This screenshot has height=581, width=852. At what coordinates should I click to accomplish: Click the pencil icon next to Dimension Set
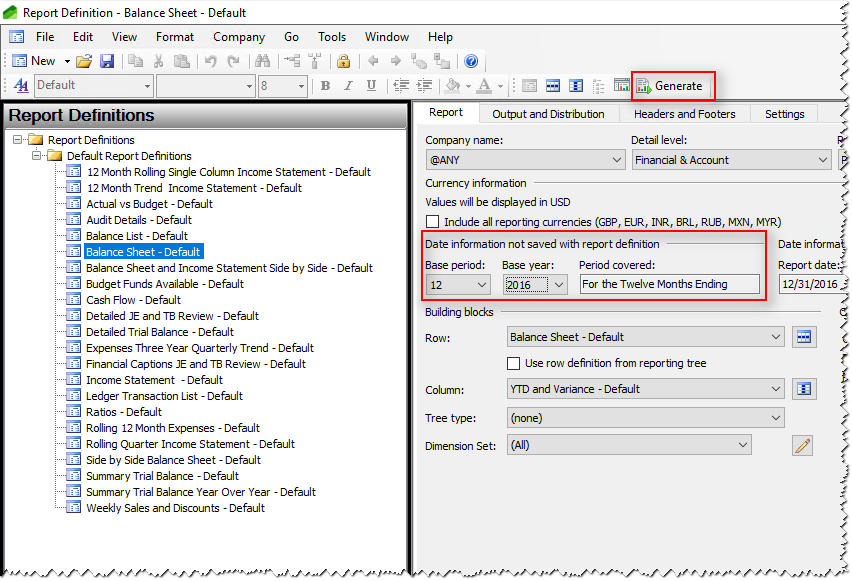(x=802, y=445)
